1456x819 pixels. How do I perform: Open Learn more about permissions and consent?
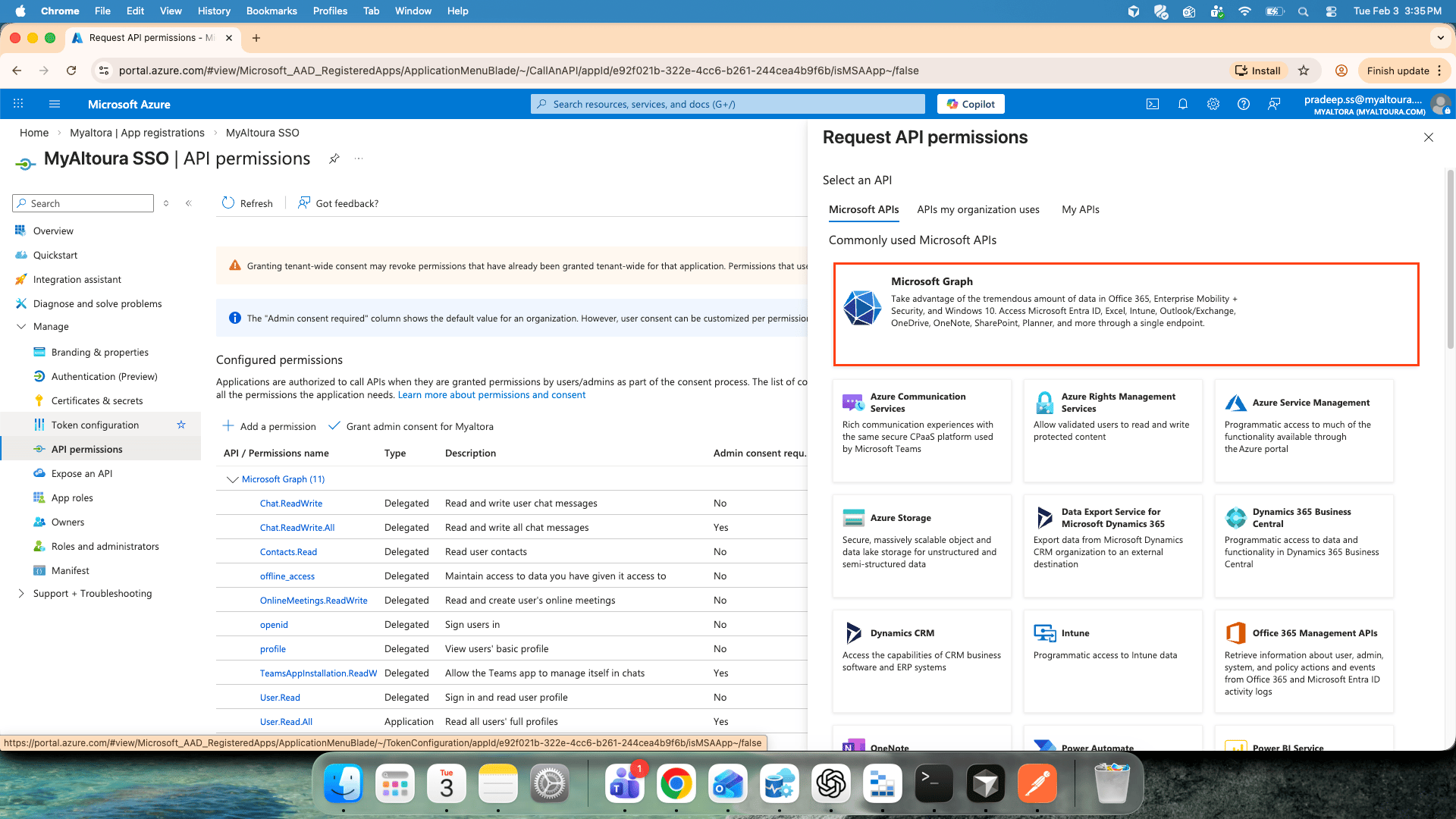491,395
